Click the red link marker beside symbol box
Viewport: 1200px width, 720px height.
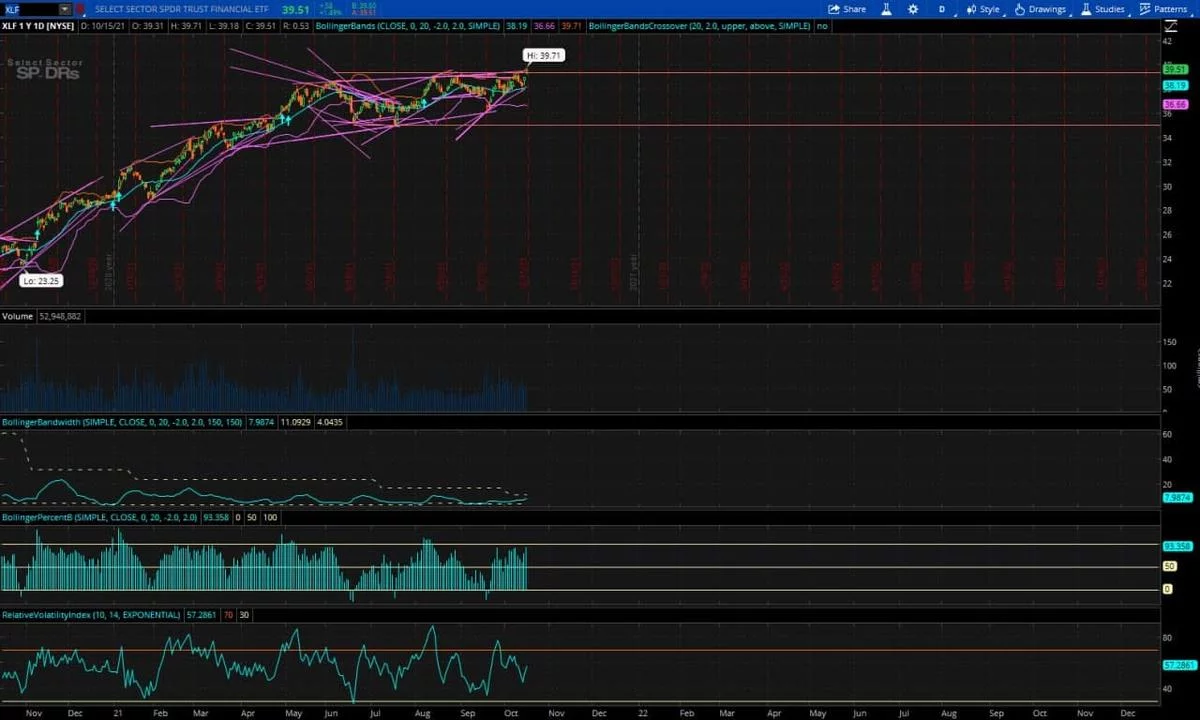pos(80,9)
